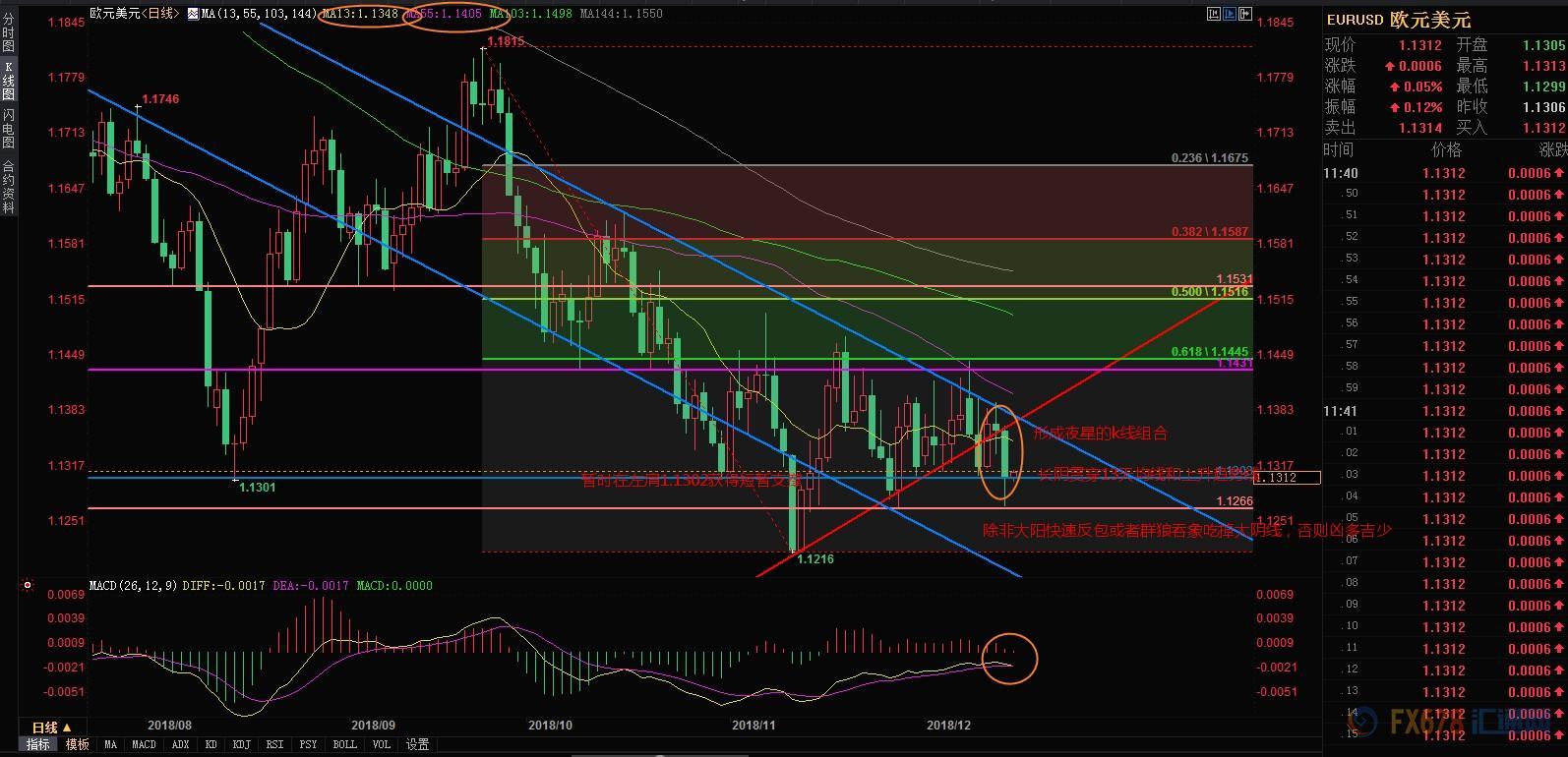Open indicator 设置 settings

[417, 745]
